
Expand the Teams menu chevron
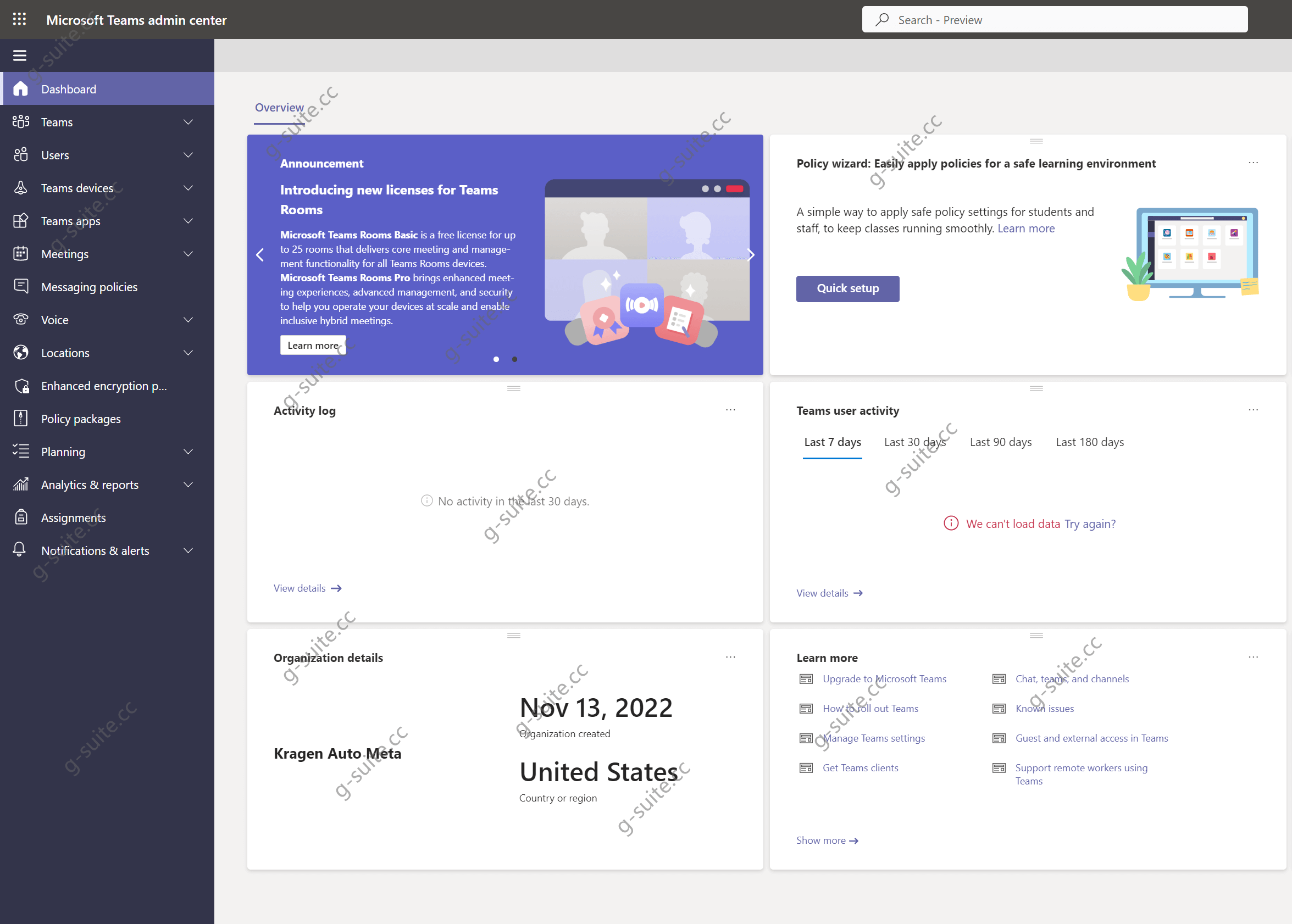tap(188, 122)
